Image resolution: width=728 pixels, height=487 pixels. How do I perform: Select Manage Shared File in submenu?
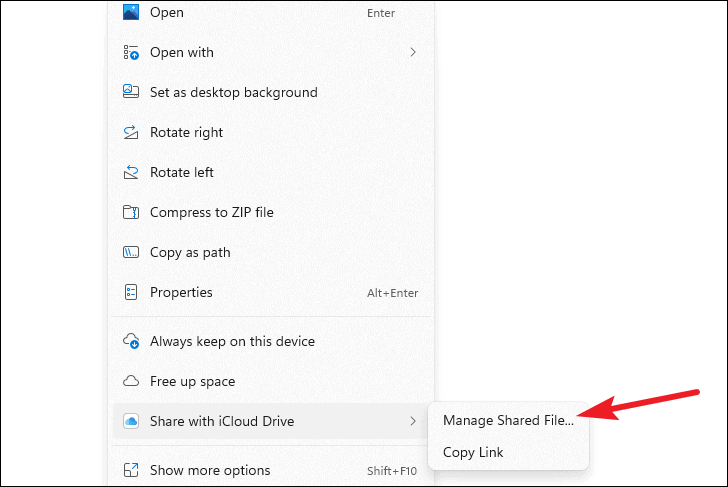[x=508, y=420]
